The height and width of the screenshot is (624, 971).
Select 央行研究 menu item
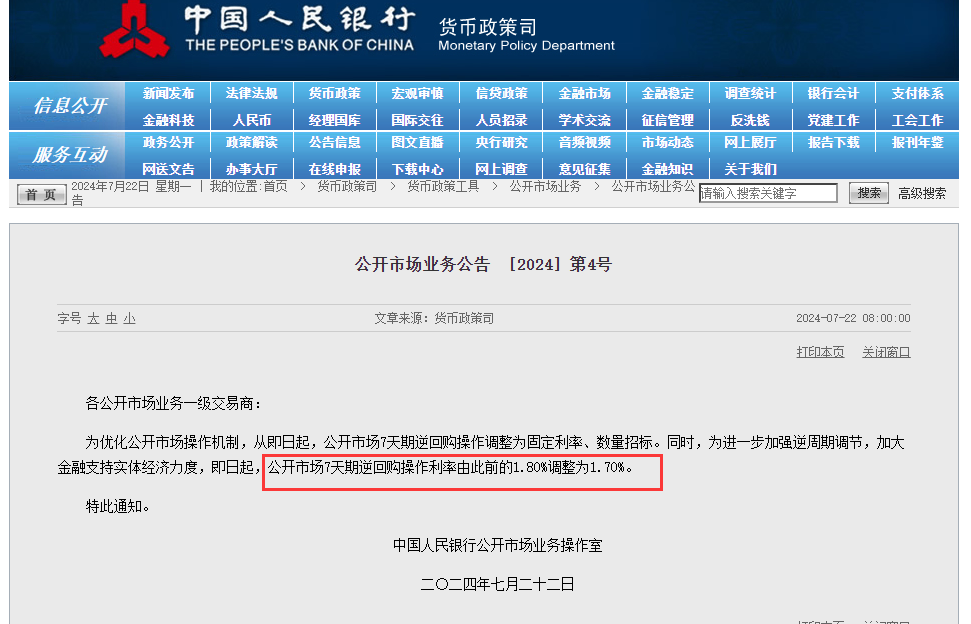[502, 142]
